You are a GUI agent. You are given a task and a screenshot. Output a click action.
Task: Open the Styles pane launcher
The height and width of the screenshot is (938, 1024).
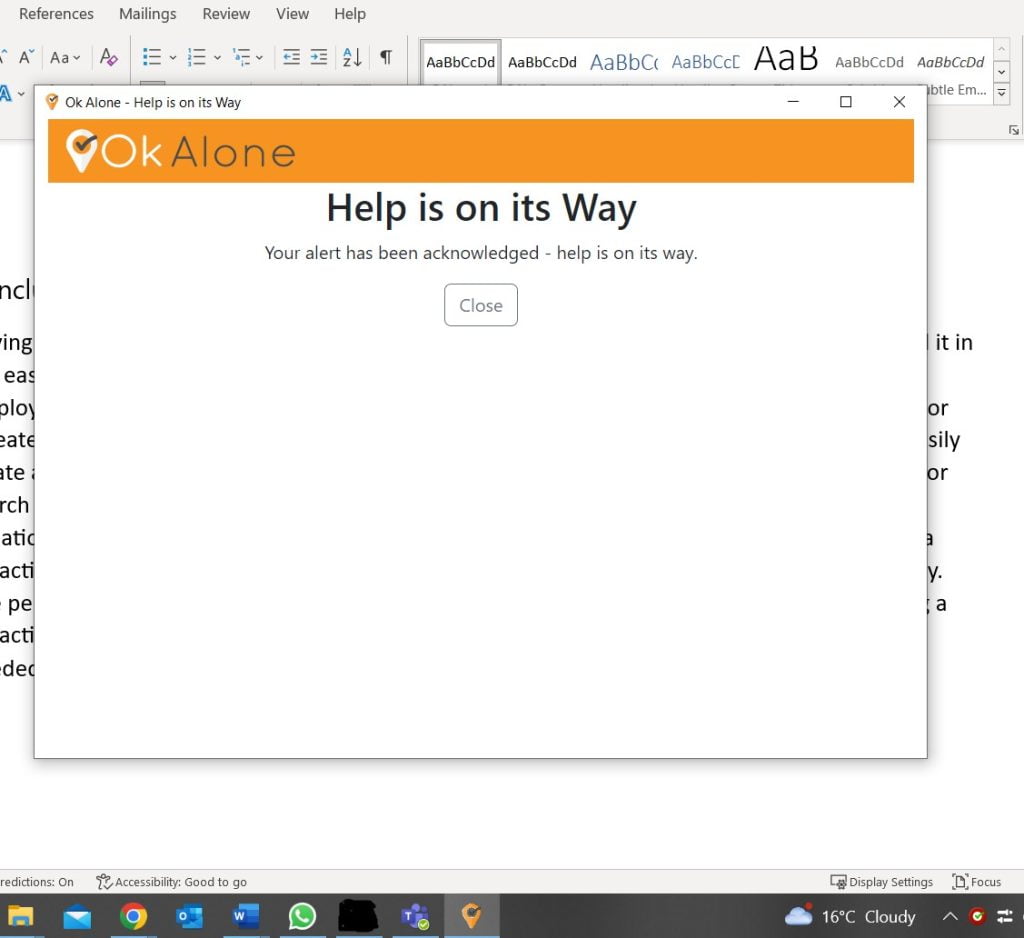pyautogui.click(x=1014, y=131)
